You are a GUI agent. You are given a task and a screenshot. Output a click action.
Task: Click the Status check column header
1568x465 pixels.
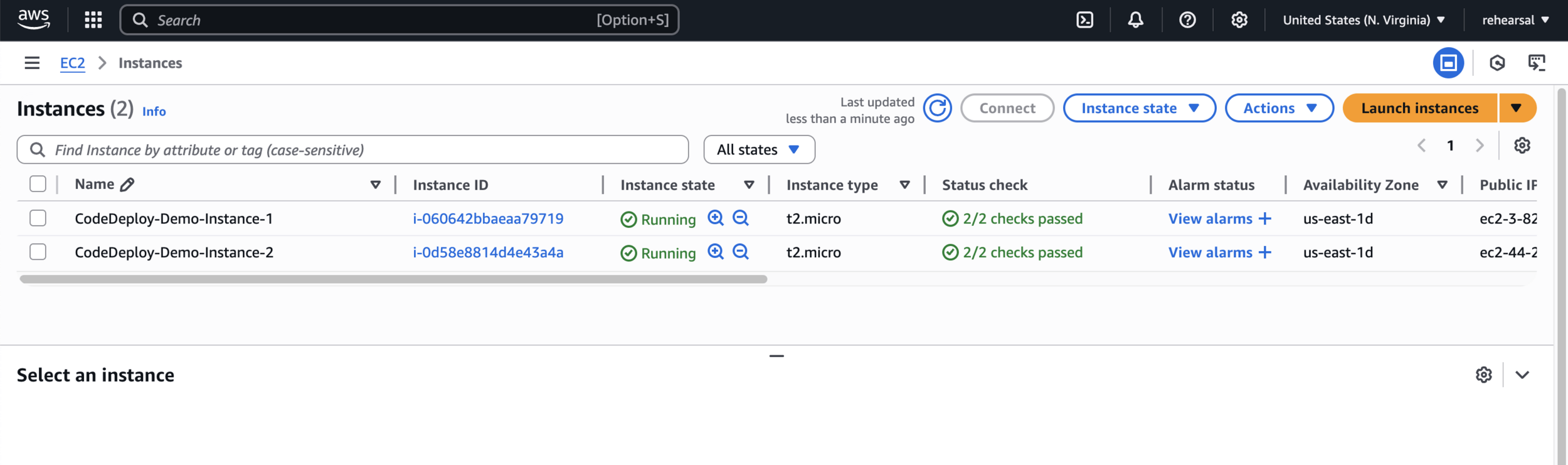click(985, 184)
